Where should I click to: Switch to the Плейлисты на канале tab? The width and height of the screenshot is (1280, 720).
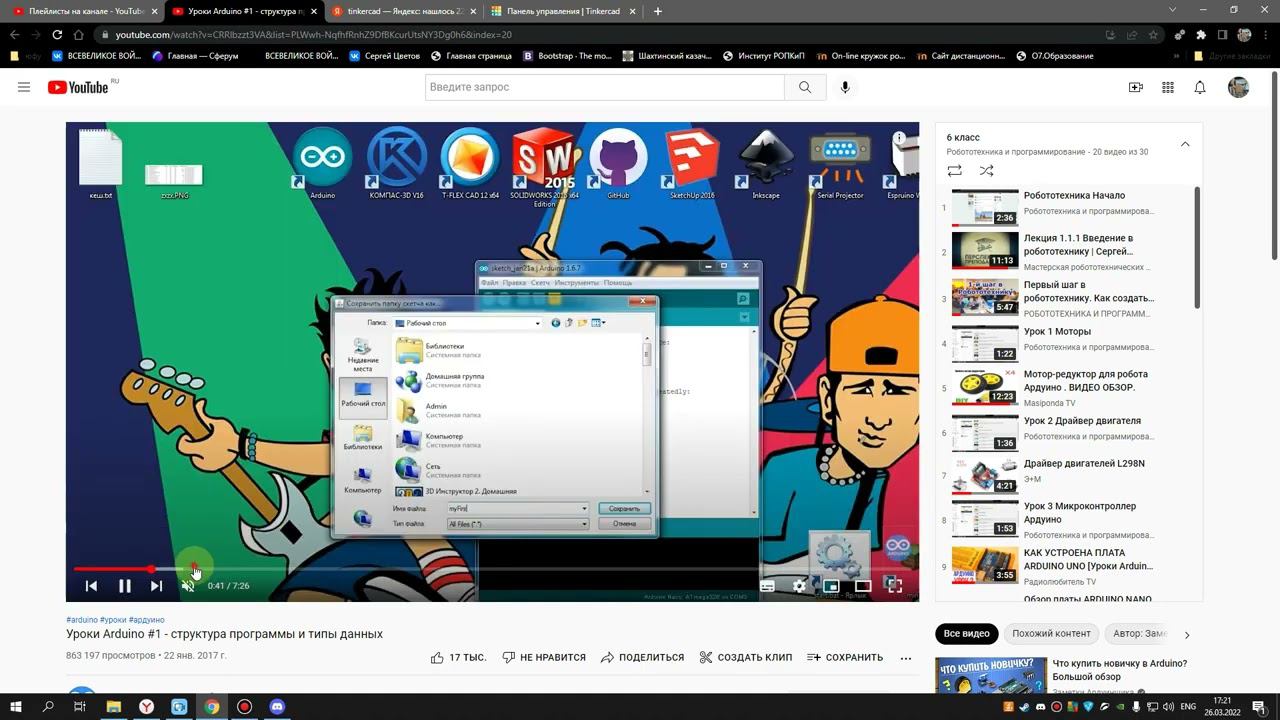pos(84,11)
